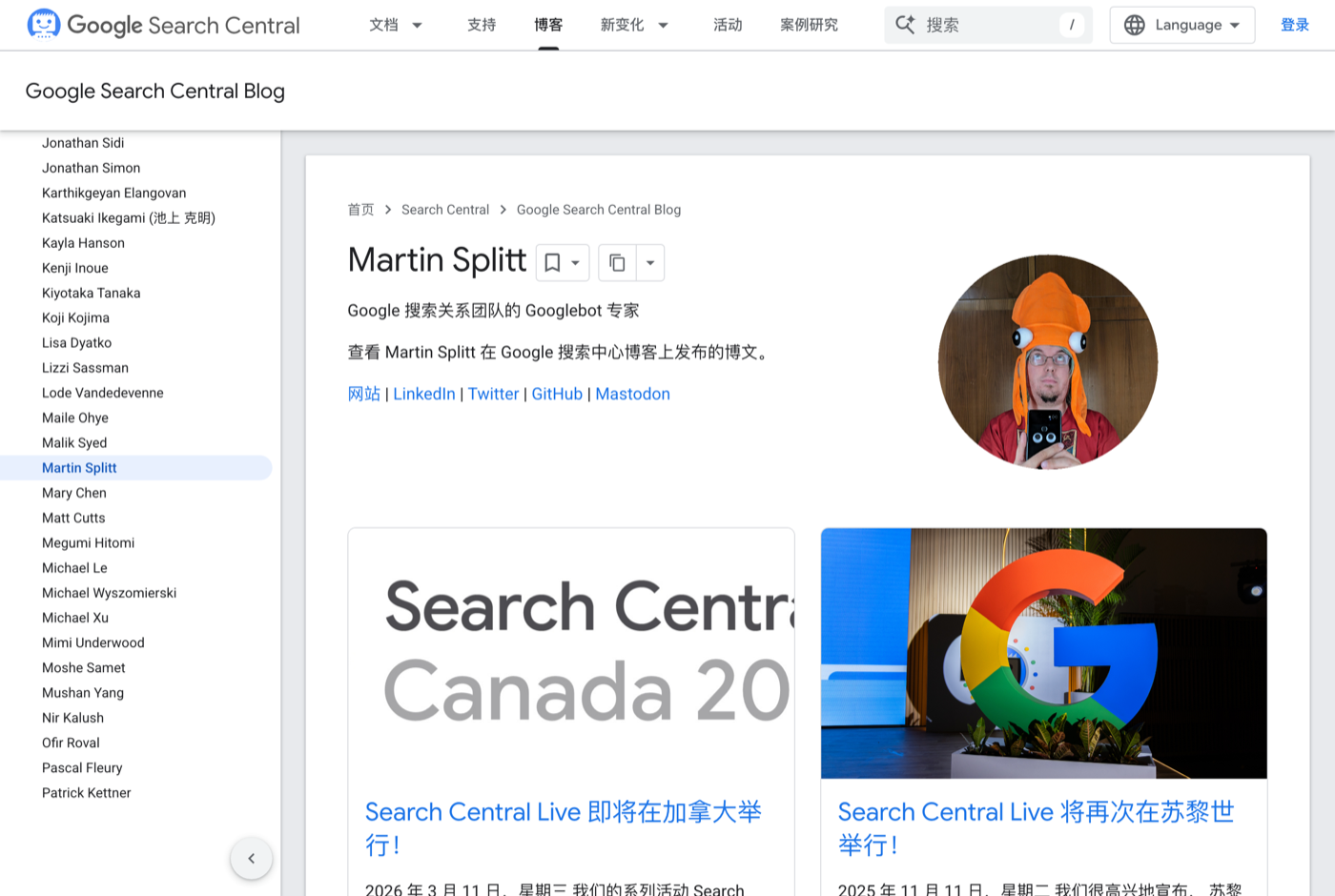Select Koji Kojima in the sidebar
Screen dimensions: 1335x896
coord(76,317)
